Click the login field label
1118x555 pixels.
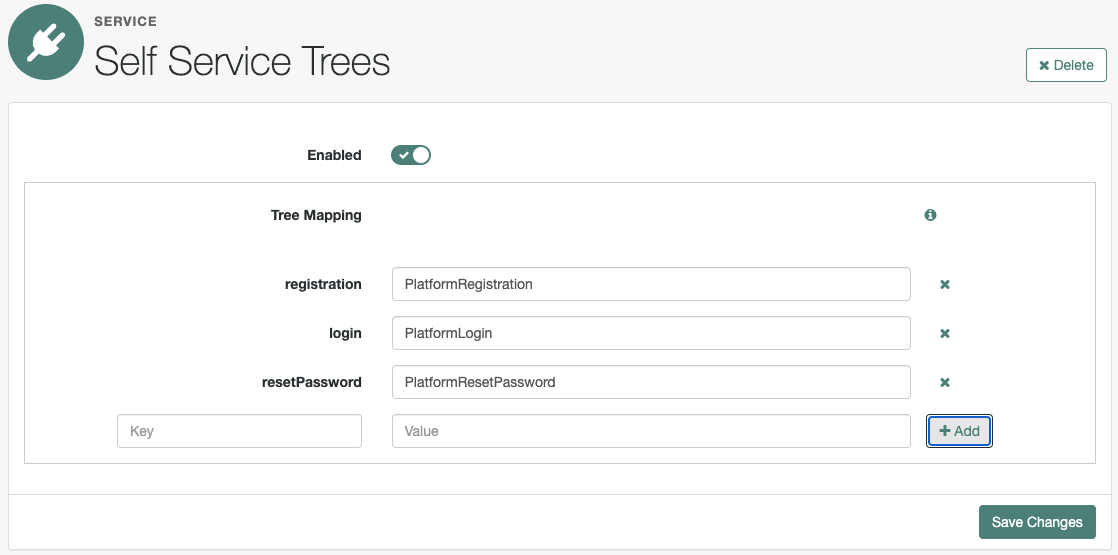tap(343, 333)
